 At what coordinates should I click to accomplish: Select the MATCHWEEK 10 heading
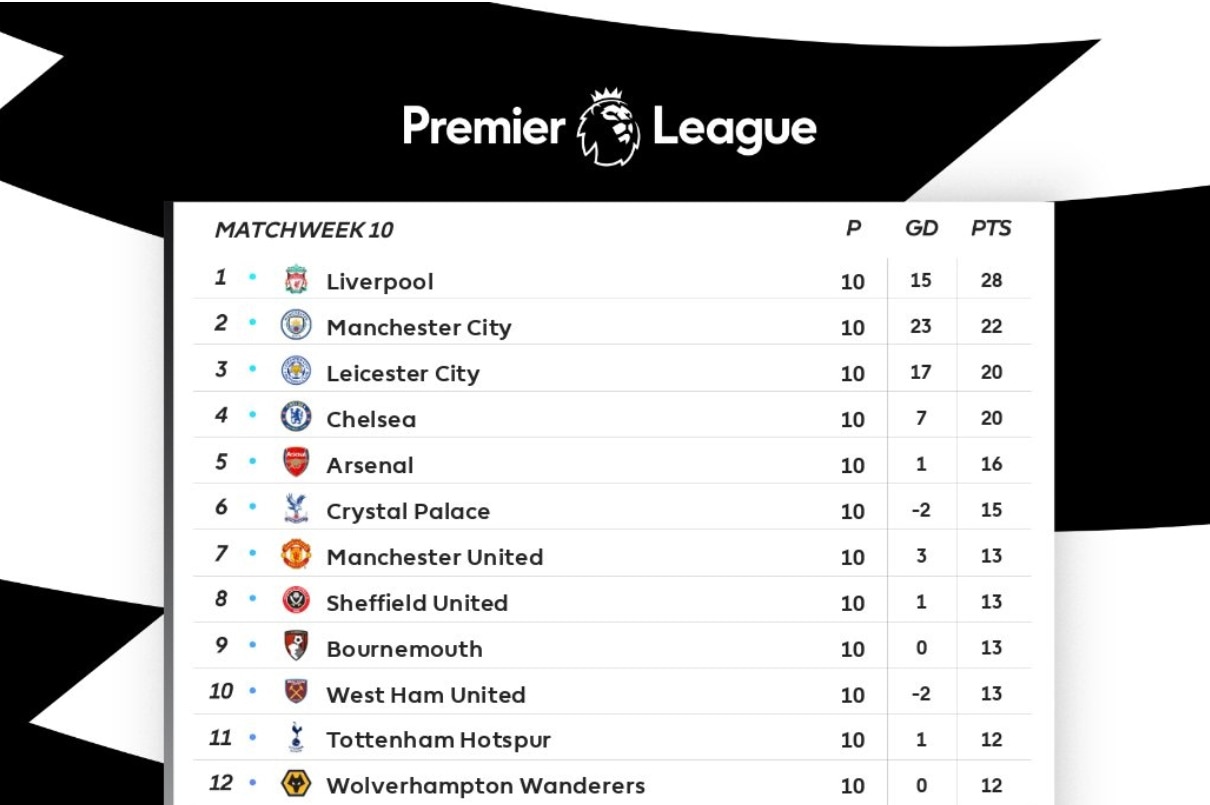pyautogui.click(x=304, y=230)
